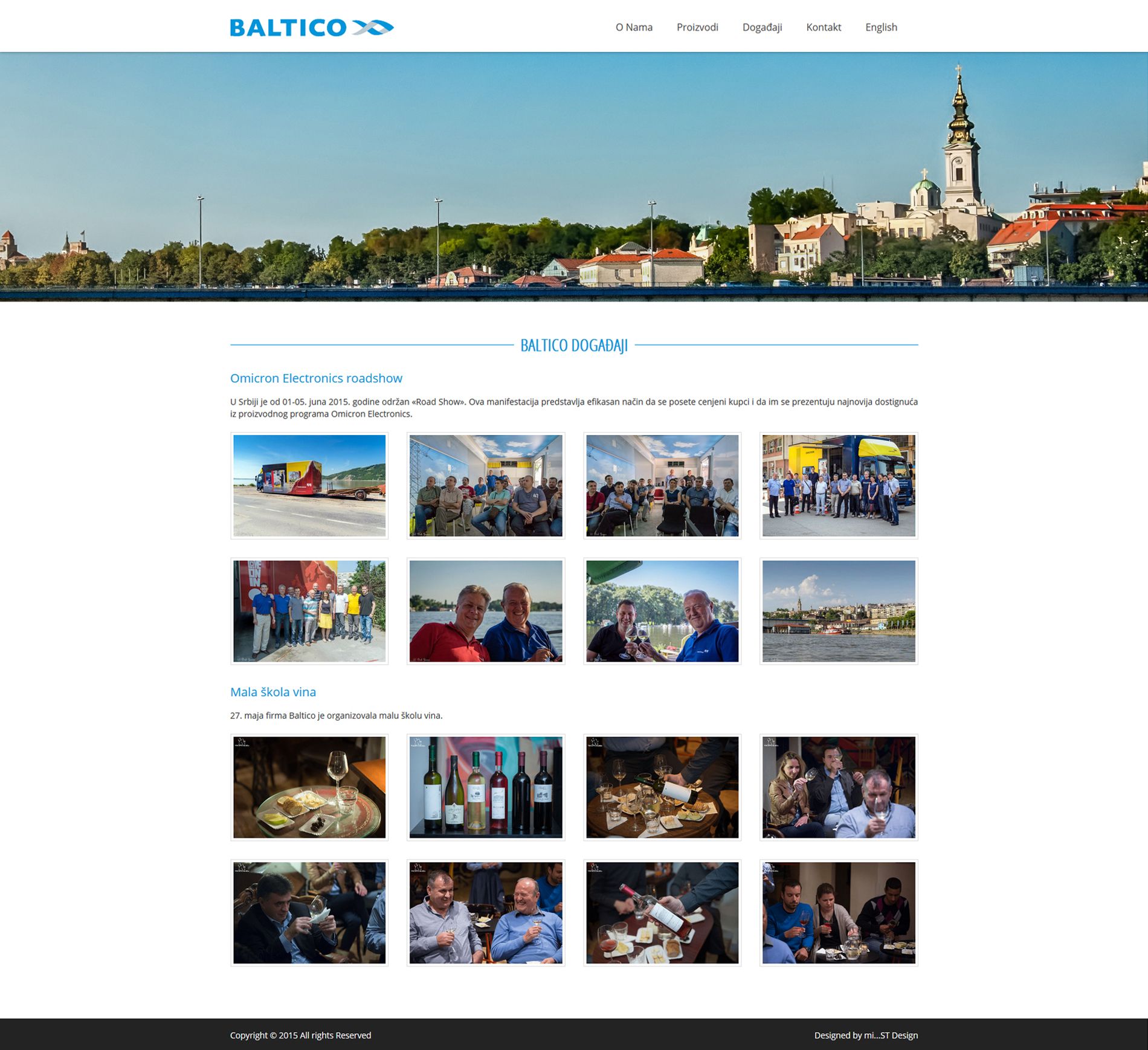Image resolution: width=1148 pixels, height=1050 pixels.
Task: Click the text '27. maja firma Baltico je organizovala malu školu vina.'
Action: (x=336, y=715)
